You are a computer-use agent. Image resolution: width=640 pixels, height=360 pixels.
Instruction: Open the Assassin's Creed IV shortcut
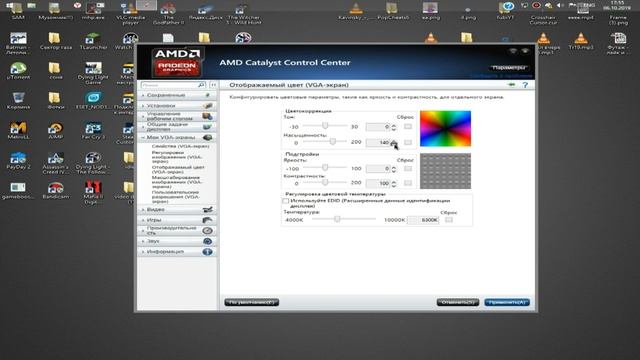[x=56, y=163]
